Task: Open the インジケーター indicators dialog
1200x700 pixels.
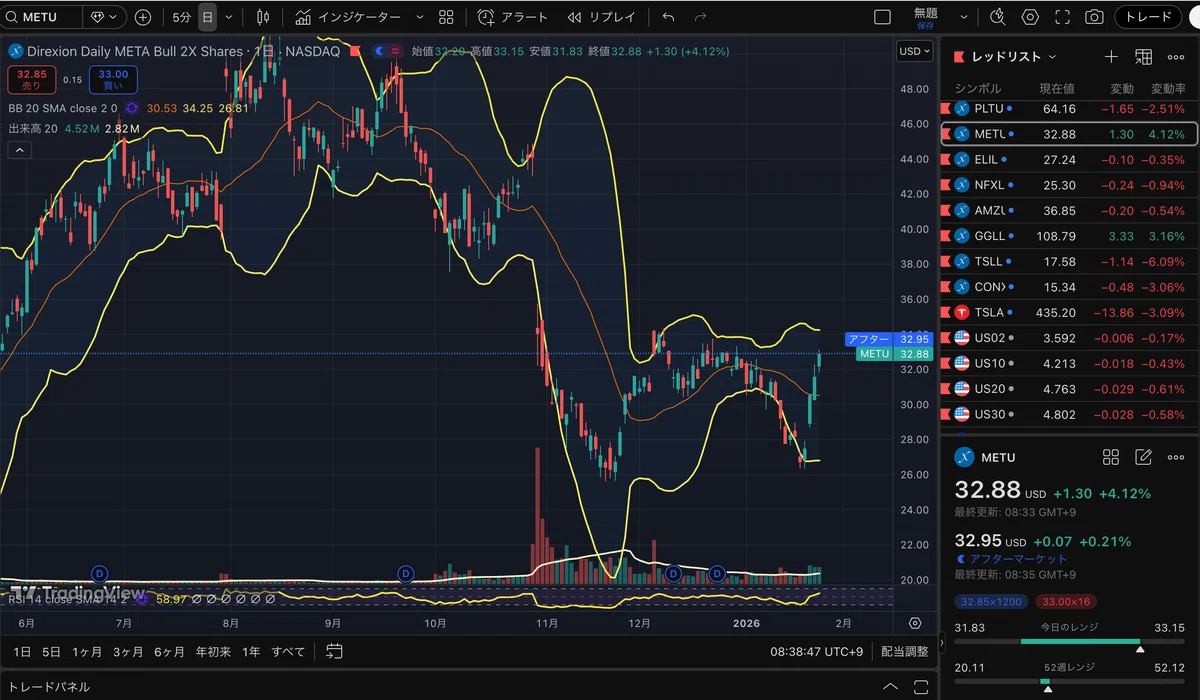Action: coord(347,17)
